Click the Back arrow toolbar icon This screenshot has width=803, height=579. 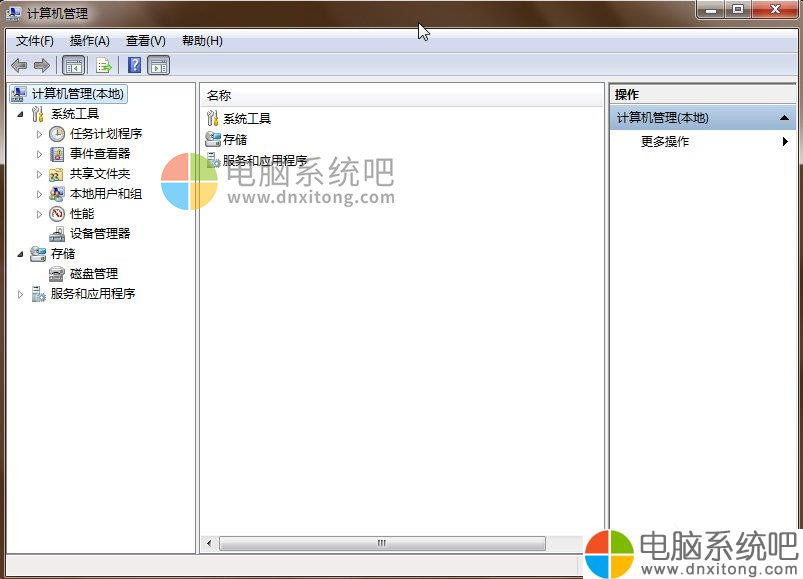(19, 65)
